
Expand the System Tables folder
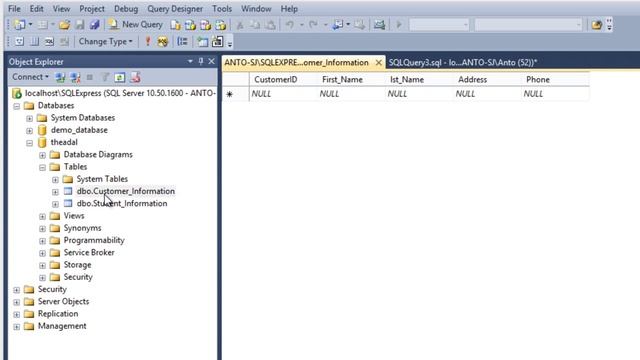(x=56, y=180)
